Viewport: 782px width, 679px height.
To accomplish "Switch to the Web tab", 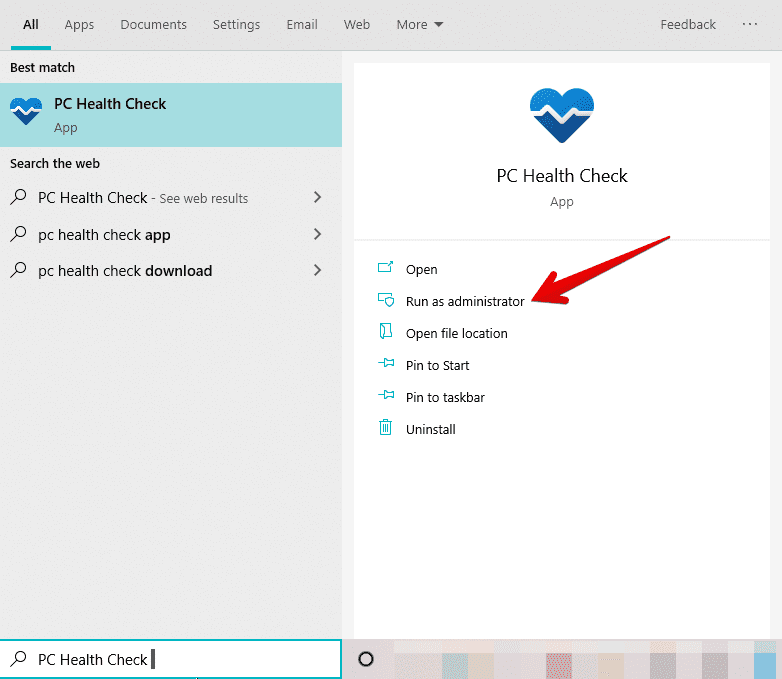I will (357, 24).
